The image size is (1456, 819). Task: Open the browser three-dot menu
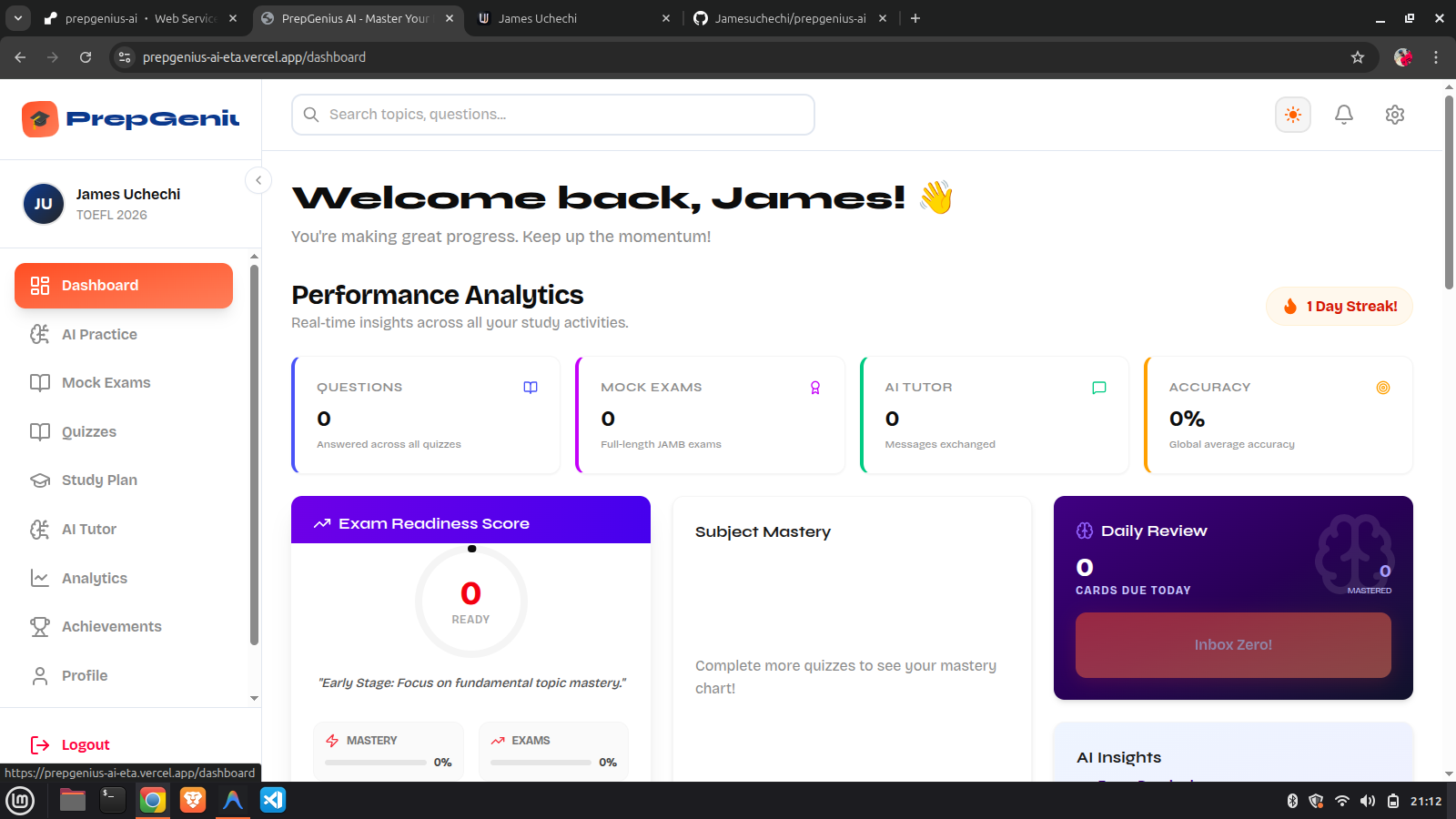click(1436, 57)
